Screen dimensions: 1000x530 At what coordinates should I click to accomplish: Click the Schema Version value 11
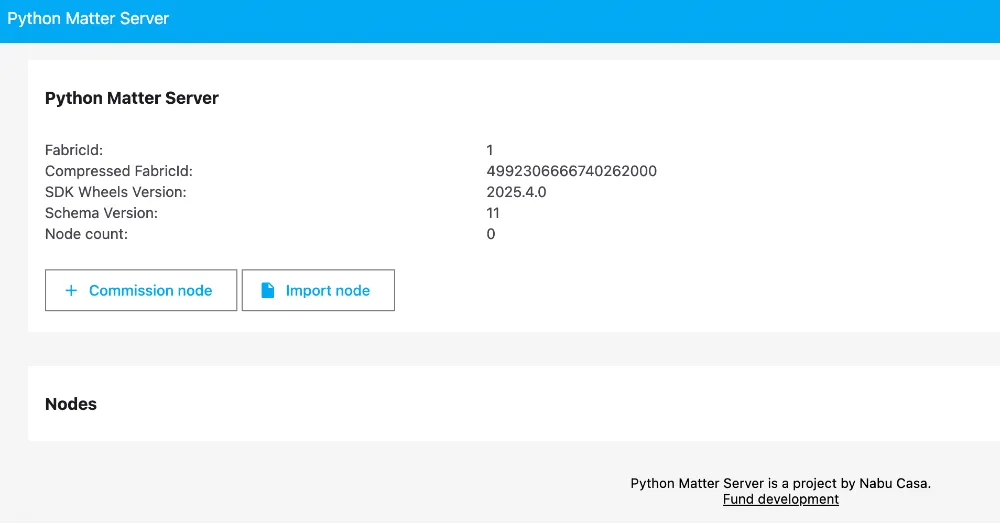click(x=493, y=213)
